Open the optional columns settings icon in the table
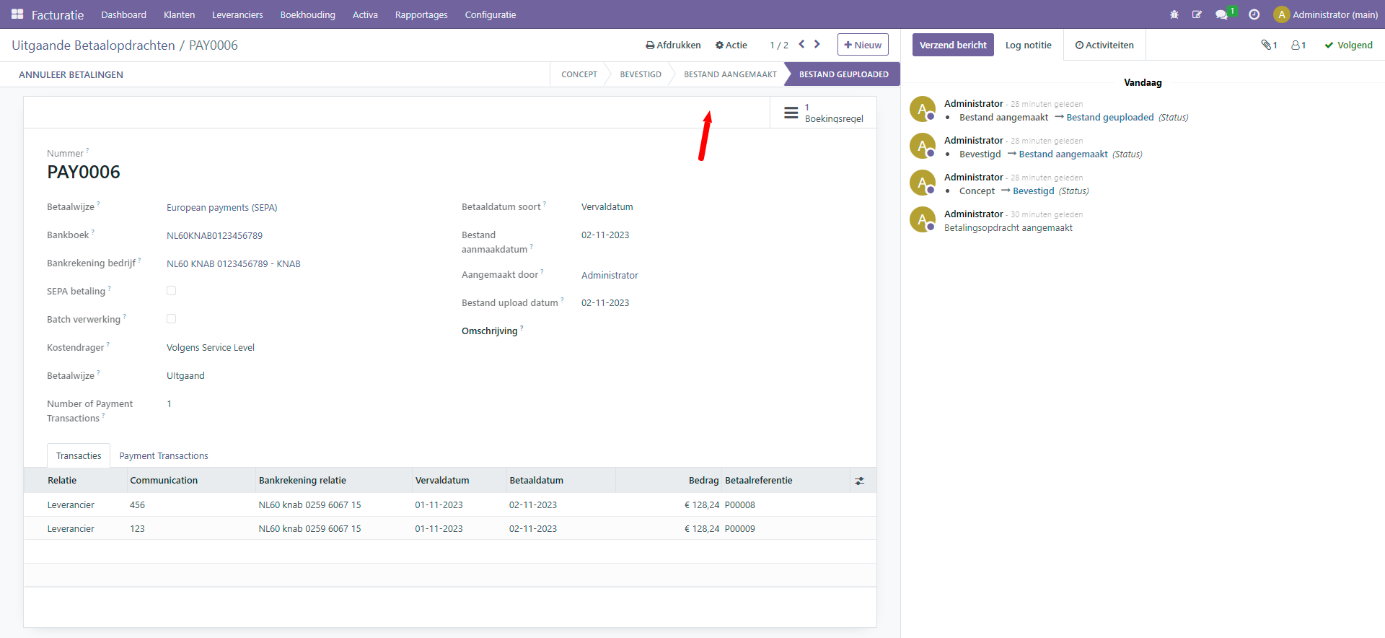The image size is (1385, 638). (x=859, y=481)
